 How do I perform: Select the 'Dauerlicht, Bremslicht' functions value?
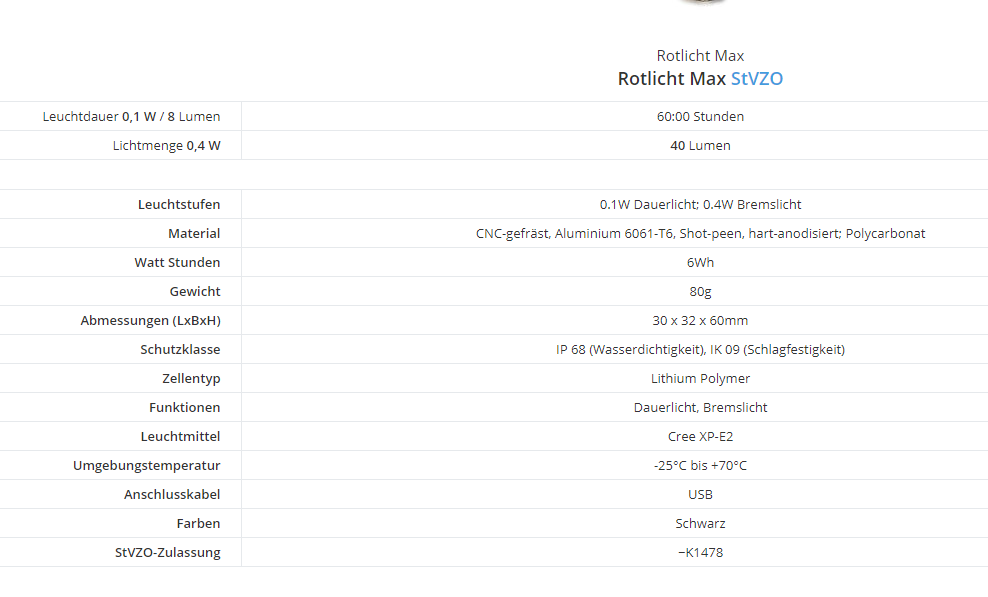coord(700,408)
